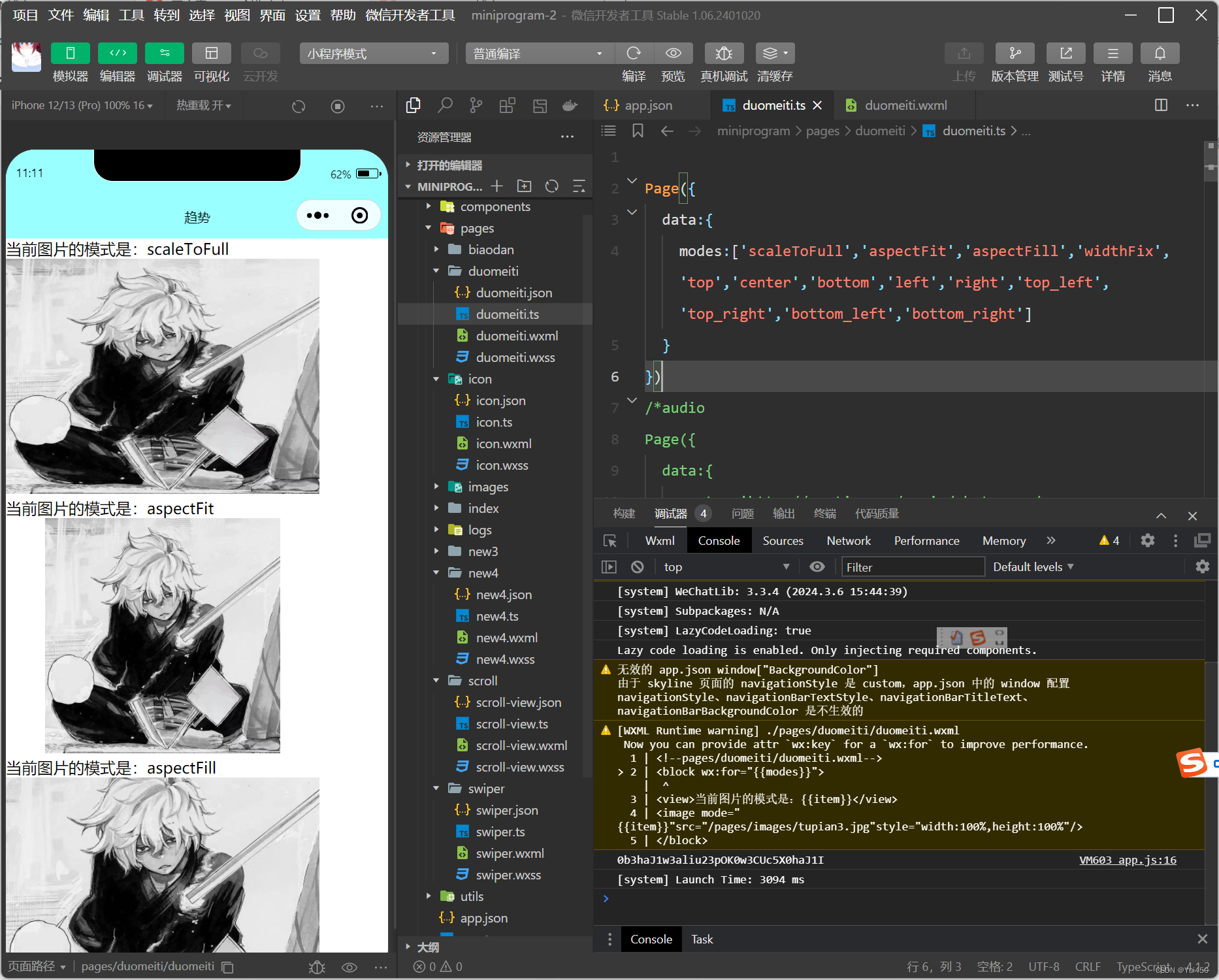Open the test account button
Screen dimensions: 1219x980
point(1065,53)
